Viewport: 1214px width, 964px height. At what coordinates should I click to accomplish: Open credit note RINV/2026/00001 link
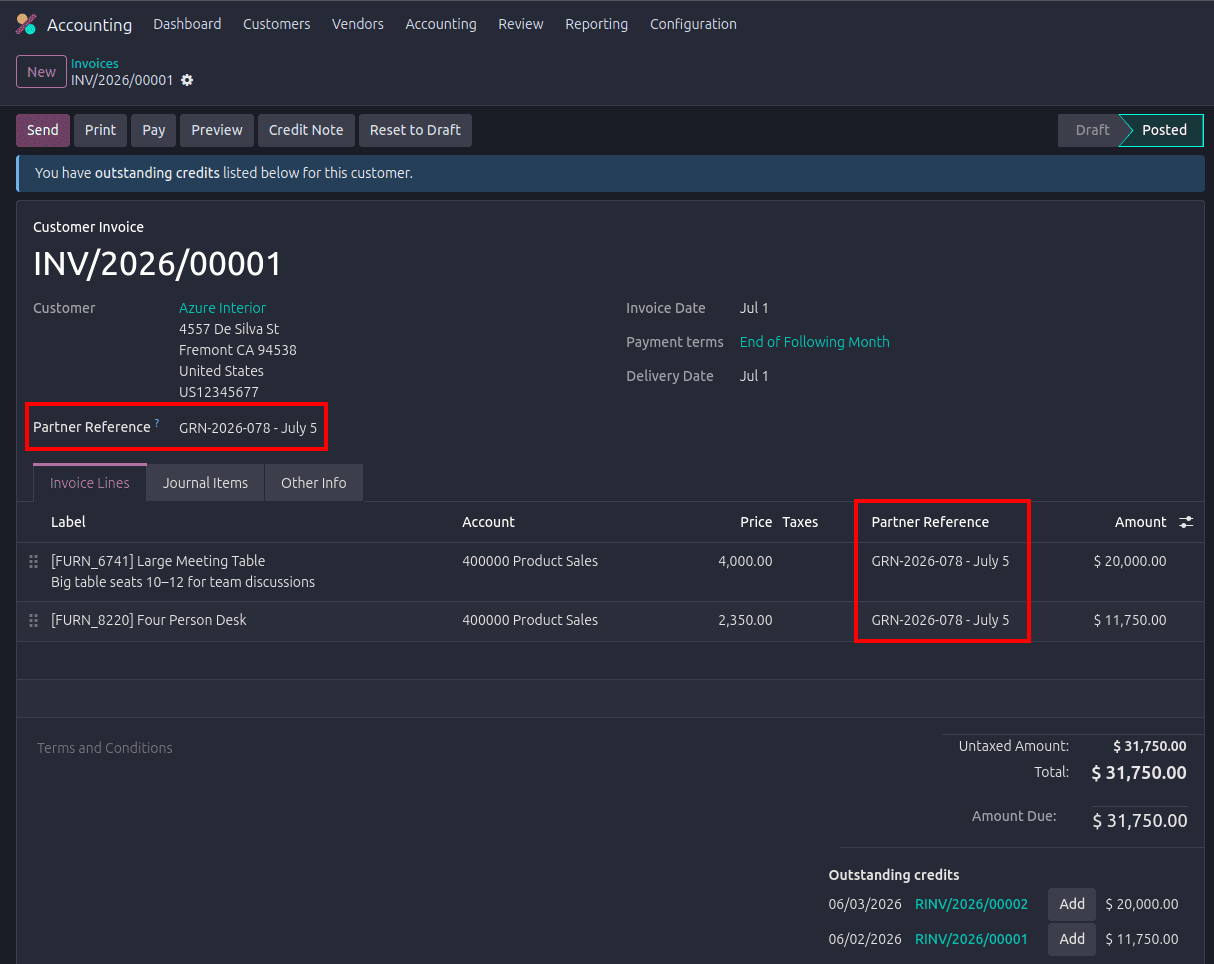[971, 939]
